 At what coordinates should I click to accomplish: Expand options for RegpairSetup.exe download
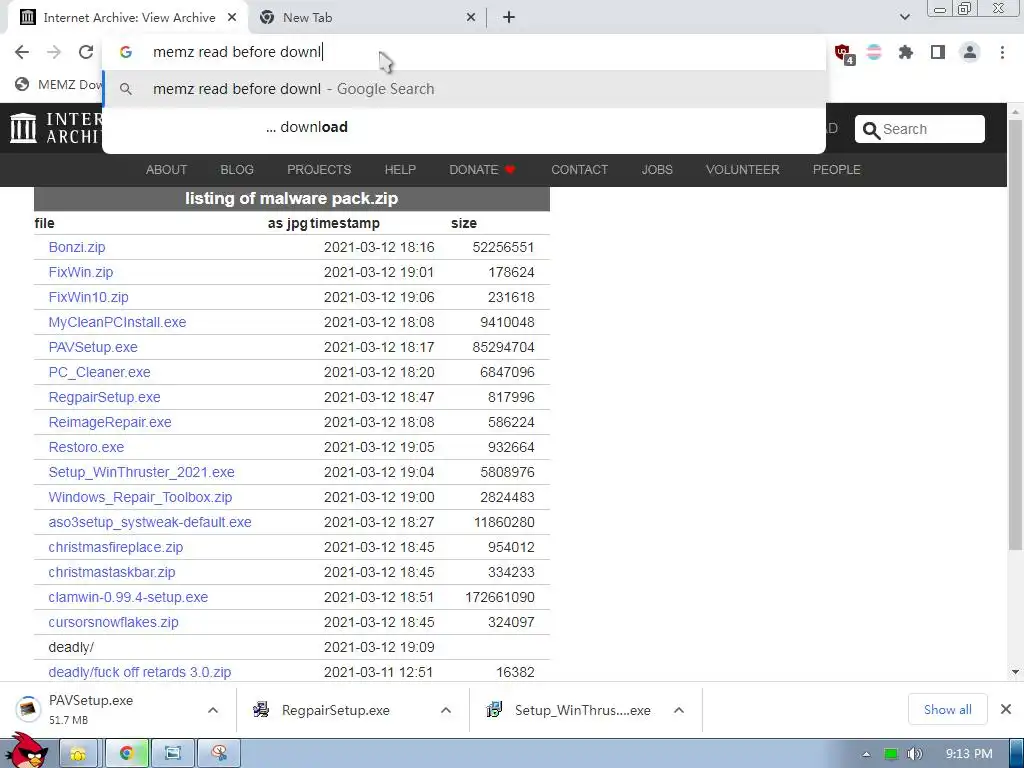pos(446,710)
